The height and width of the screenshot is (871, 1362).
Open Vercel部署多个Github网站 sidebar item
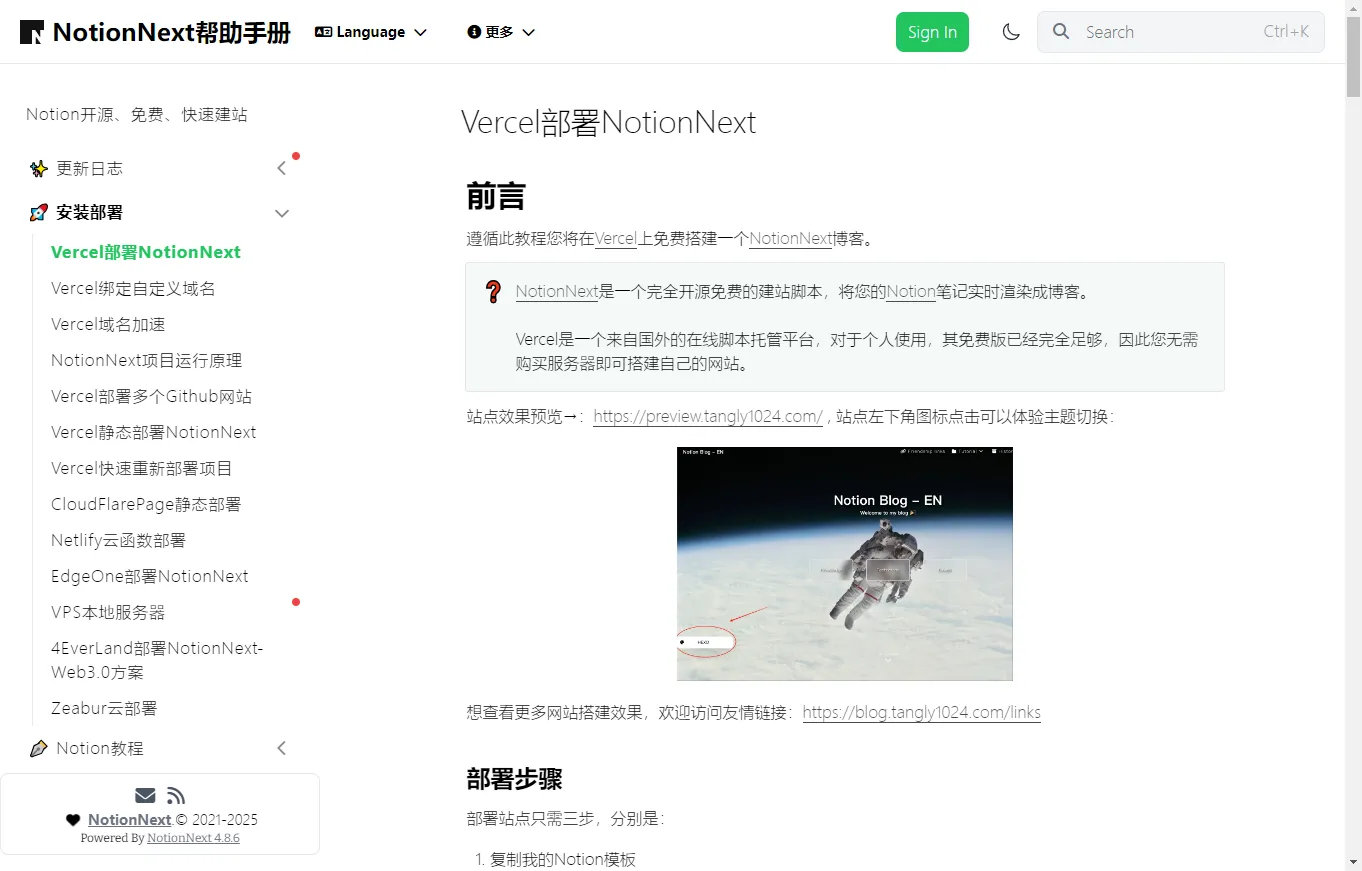(151, 396)
